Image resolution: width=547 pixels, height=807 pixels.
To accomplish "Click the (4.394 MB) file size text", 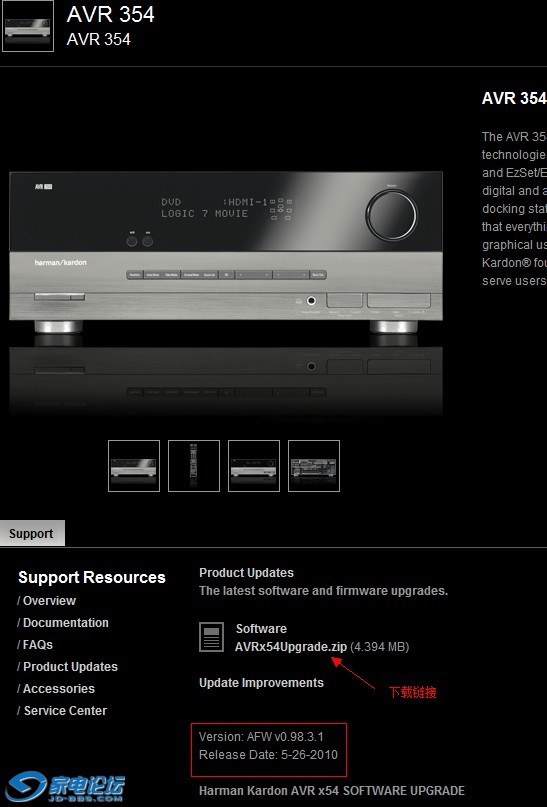I will coord(380,647).
